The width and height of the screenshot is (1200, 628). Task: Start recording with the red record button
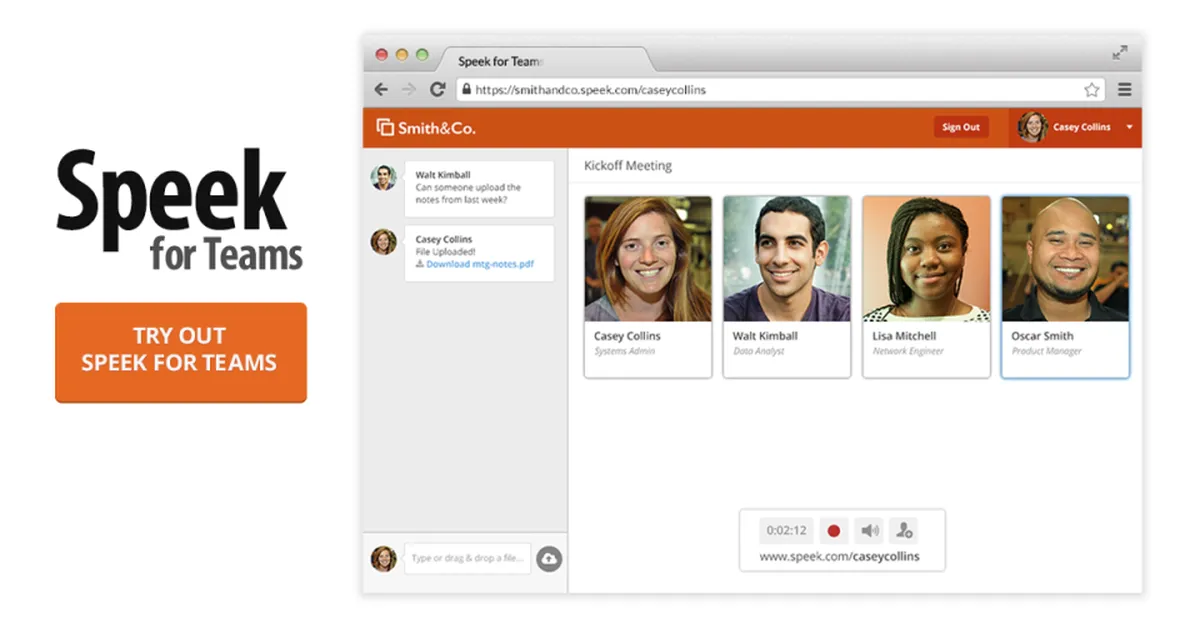(834, 530)
